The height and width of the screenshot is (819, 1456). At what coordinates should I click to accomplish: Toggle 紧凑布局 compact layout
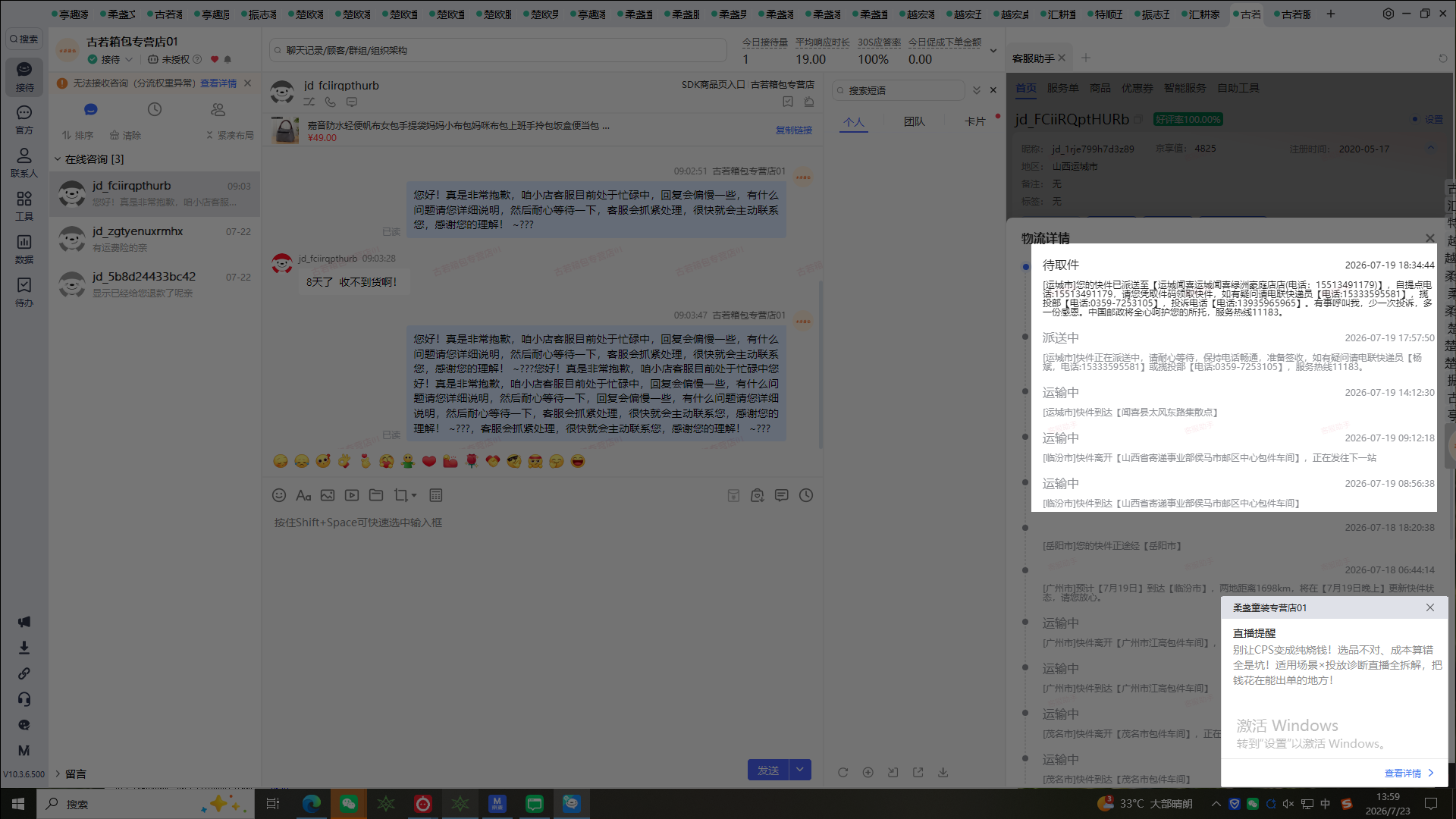click(x=230, y=135)
